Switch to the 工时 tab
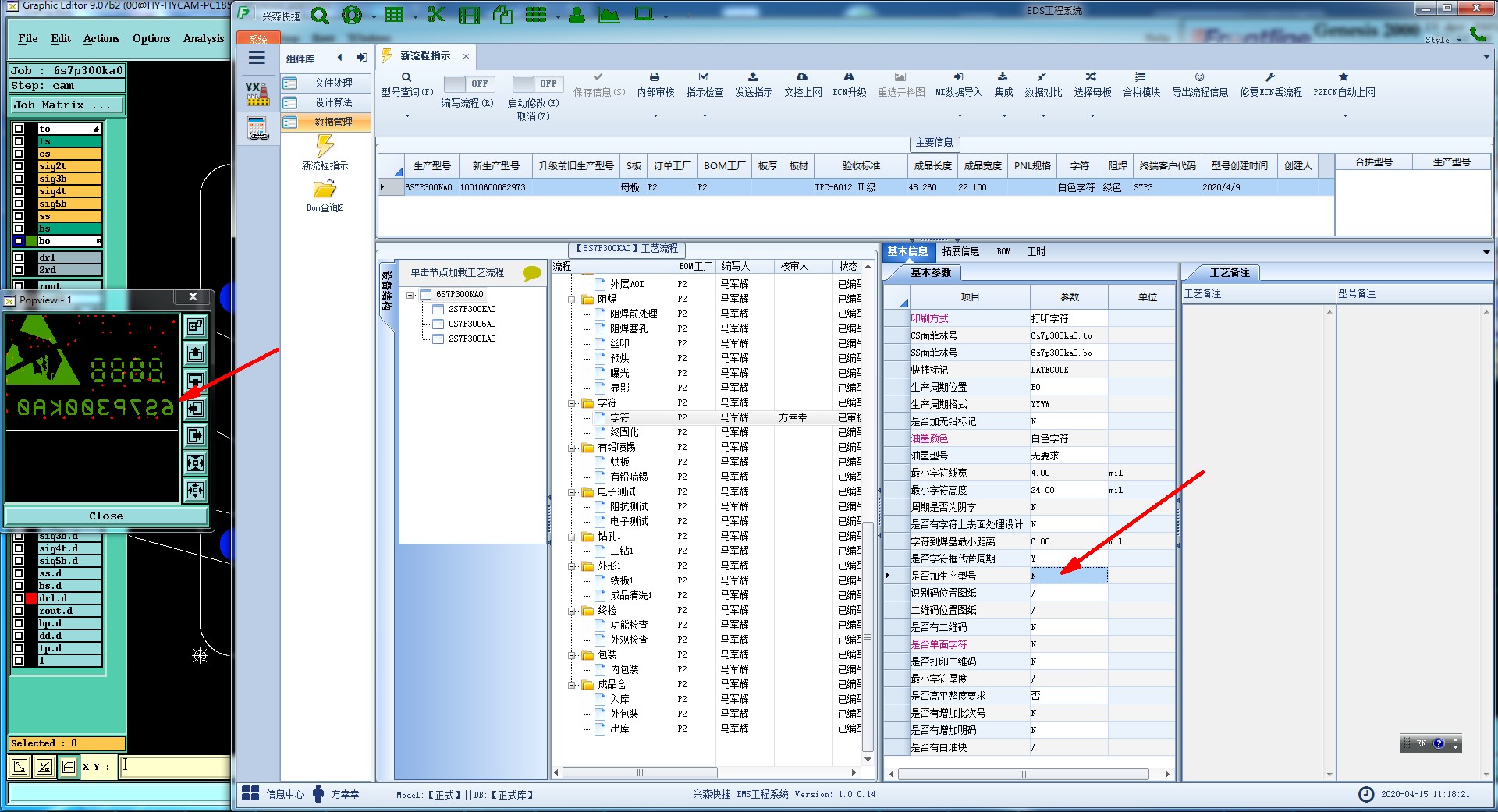Image resolution: width=1498 pixels, height=812 pixels. click(1036, 252)
